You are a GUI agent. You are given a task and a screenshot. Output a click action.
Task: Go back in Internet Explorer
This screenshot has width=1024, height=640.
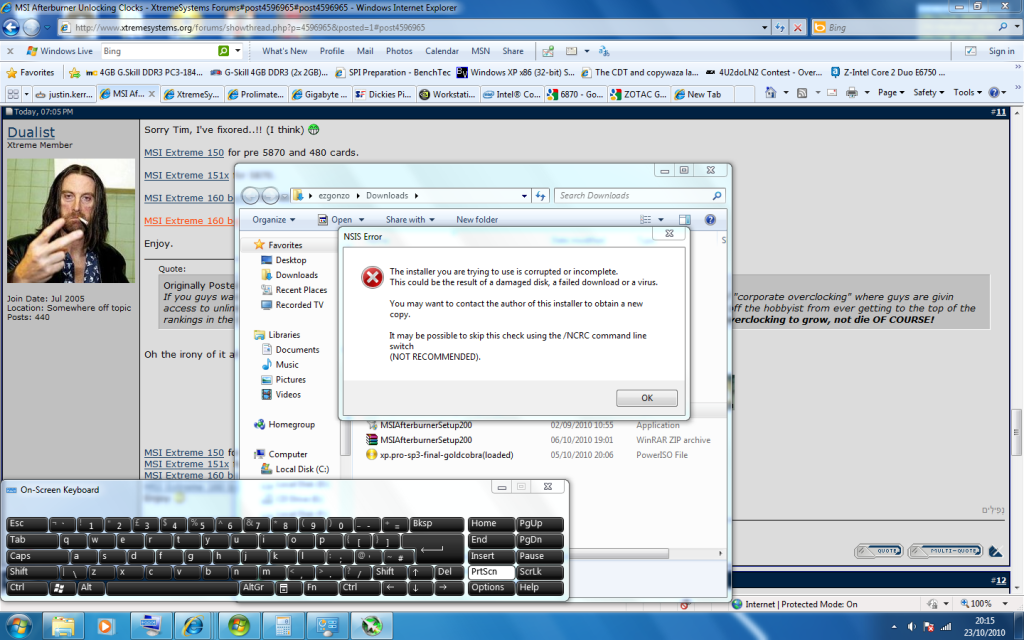point(11,27)
